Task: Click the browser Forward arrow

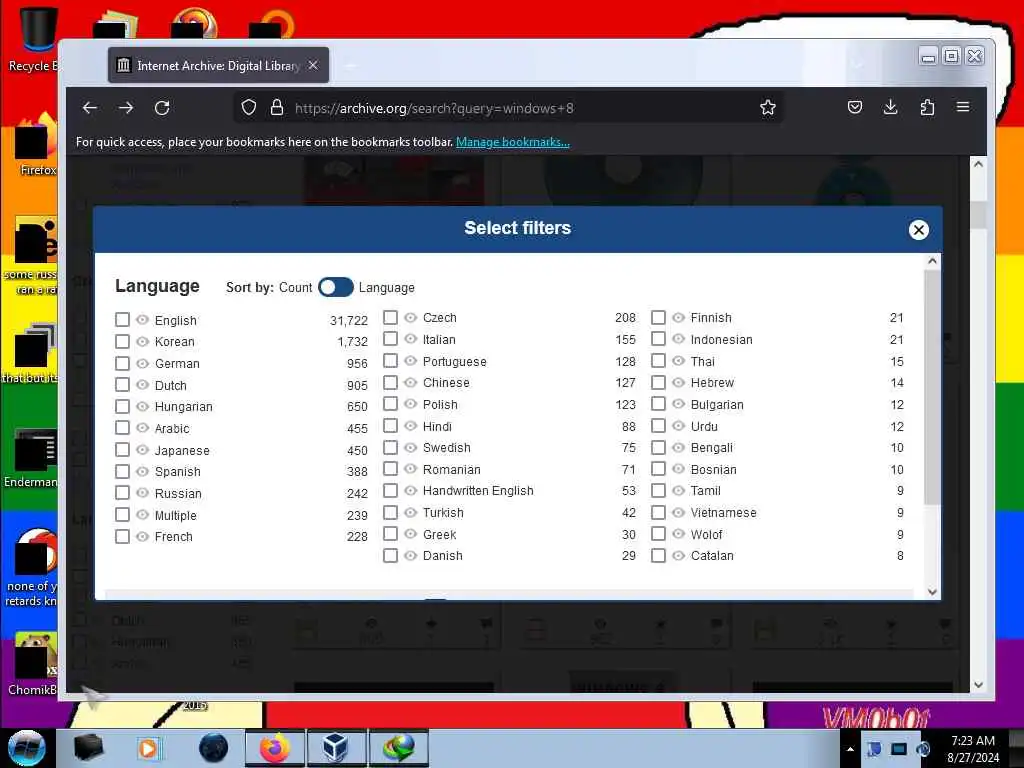Action: click(x=126, y=108)
